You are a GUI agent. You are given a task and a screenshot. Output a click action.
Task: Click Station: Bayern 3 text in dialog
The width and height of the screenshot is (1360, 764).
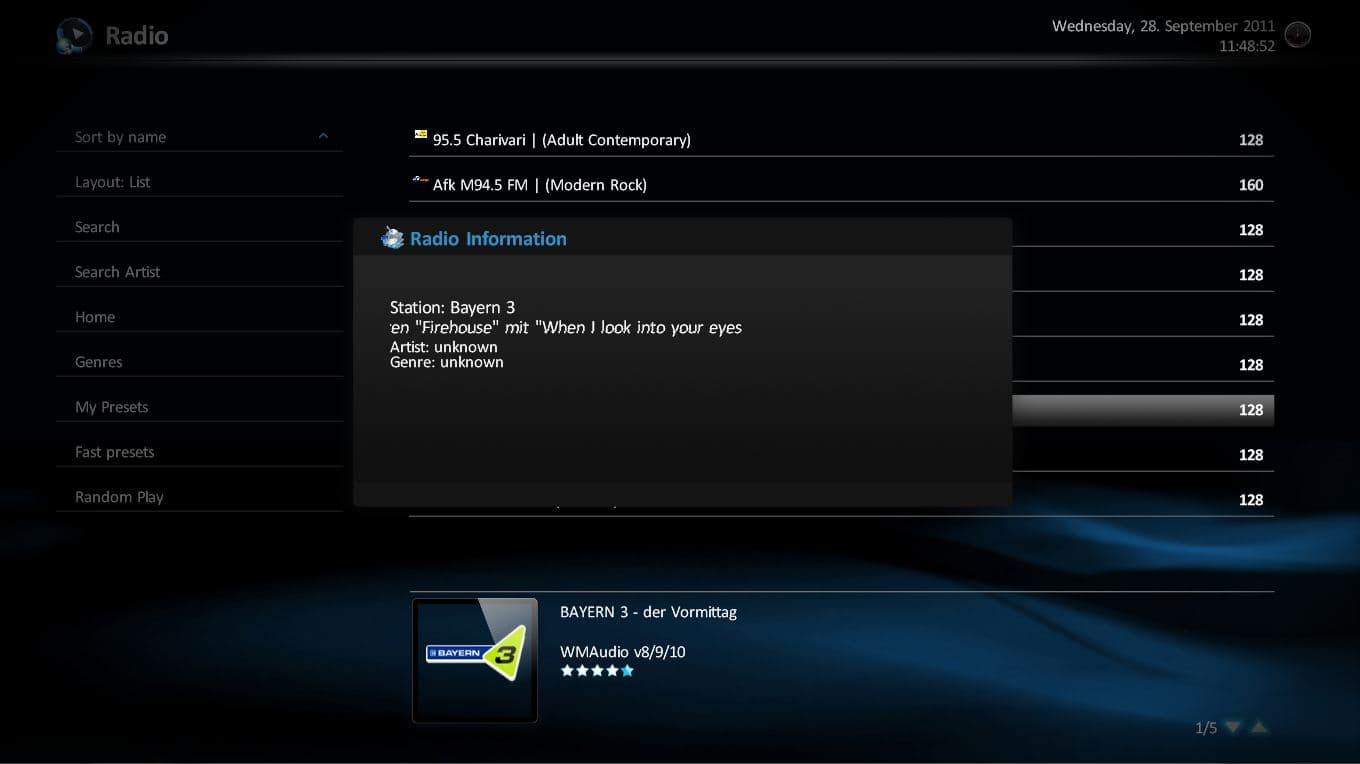[x=452, y=307]
